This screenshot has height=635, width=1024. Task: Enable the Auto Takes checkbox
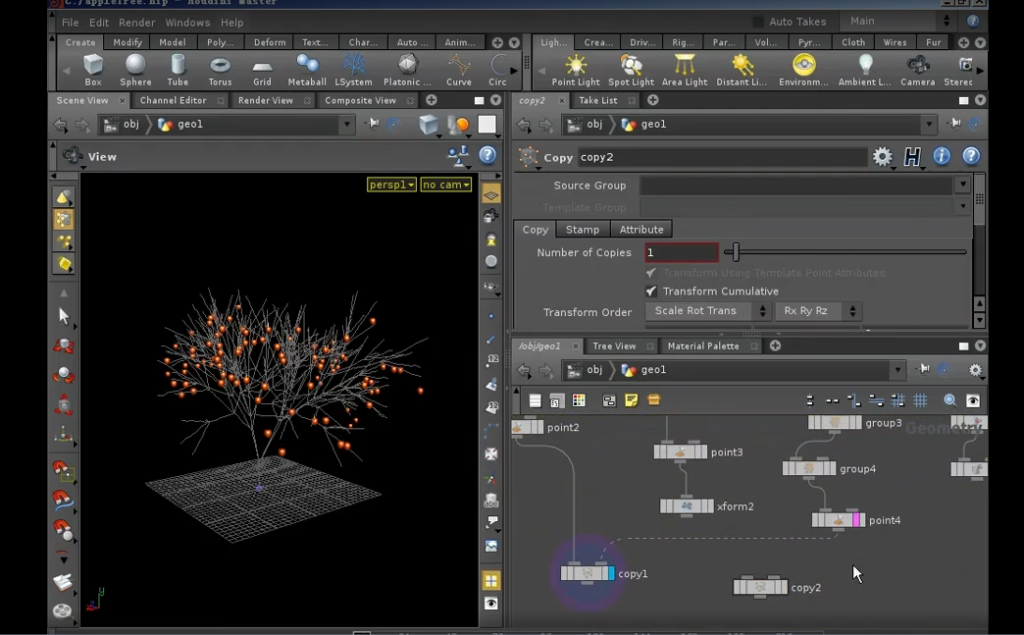(x=758, y=22)
